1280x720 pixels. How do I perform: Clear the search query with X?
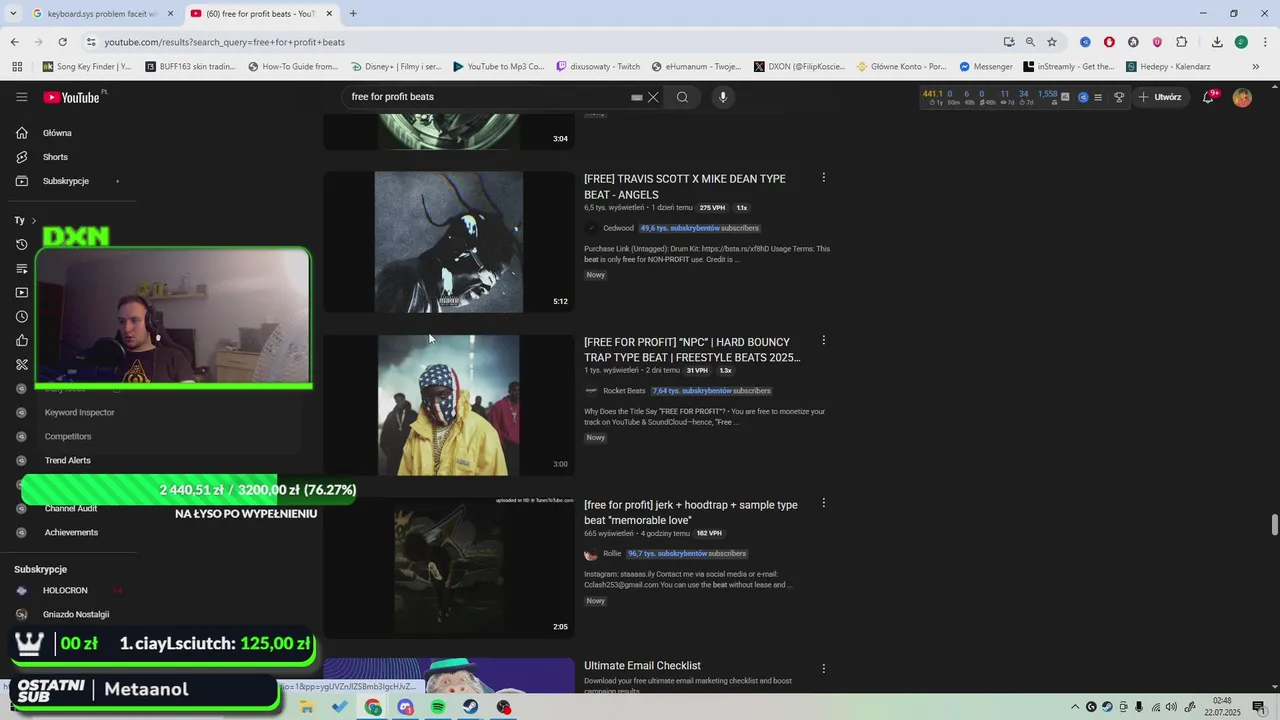pos(653,97)
